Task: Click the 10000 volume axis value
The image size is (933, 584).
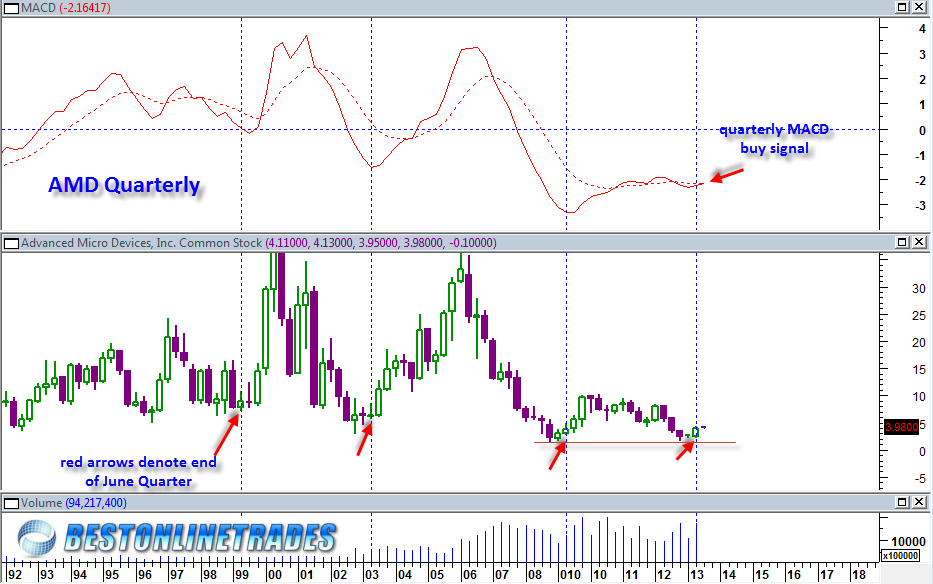Action: [x=908, y=542]
